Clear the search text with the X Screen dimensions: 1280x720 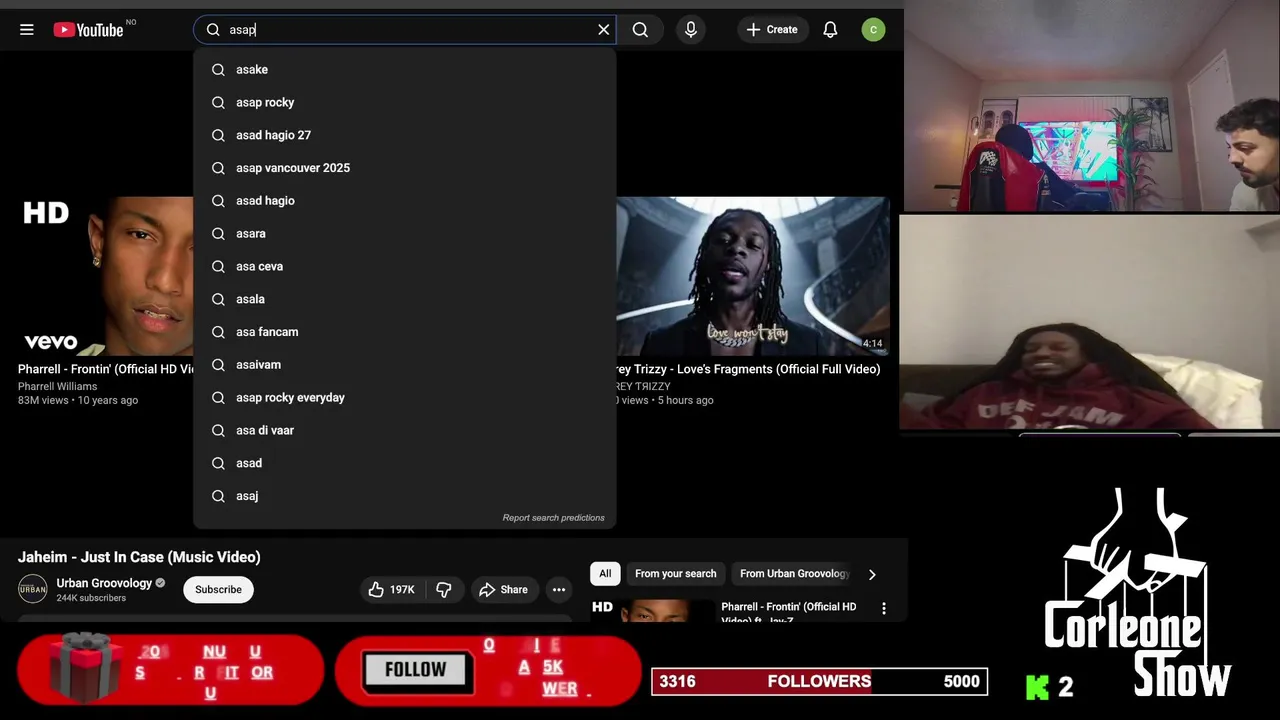604,30
